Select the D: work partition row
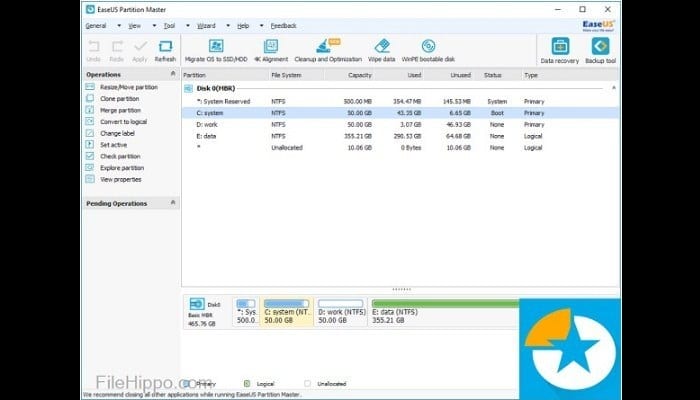The width and height of the screenshot is (700, 400). pyautogui.click(x=400, y=125)
